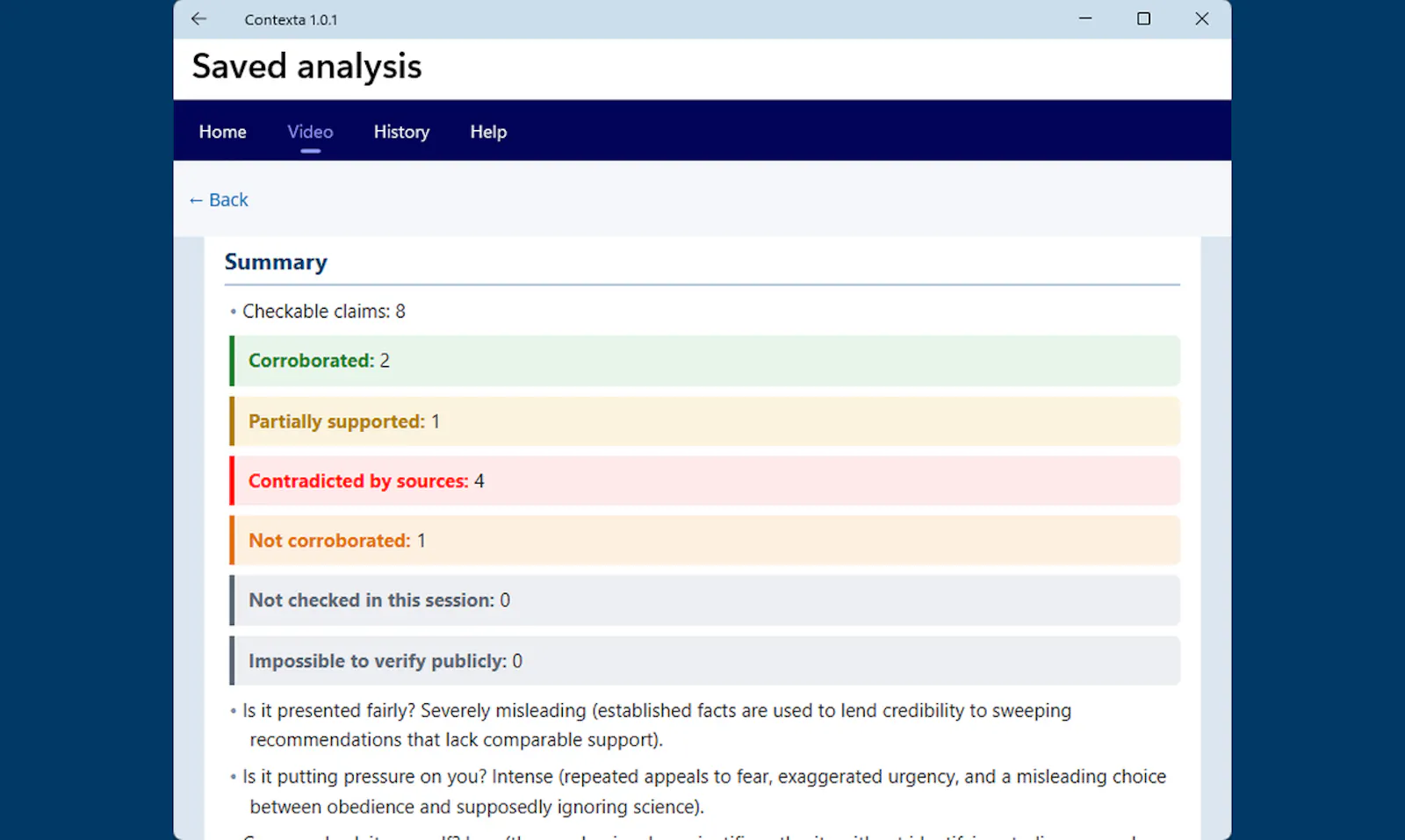The height and width of the screenshot is (840, 1405).
Task: Click 'Not checked in this session: 0' row
Action: [704, 600]
